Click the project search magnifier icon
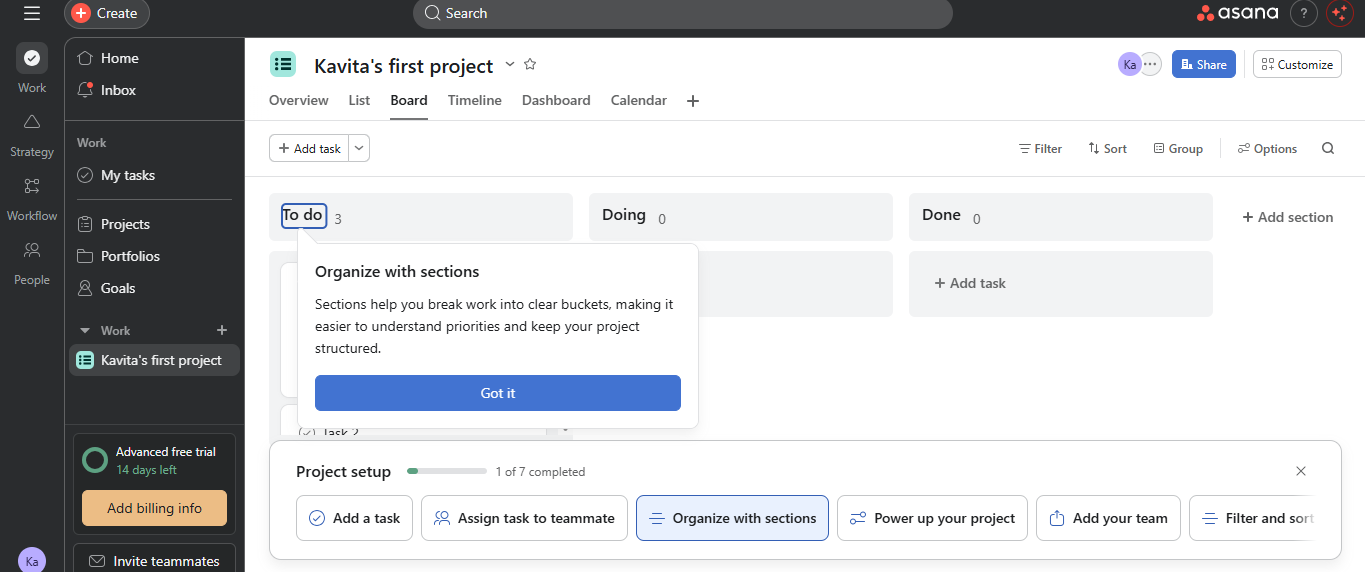Screen dimensions: 1365x572 (x=1328, y=148)
